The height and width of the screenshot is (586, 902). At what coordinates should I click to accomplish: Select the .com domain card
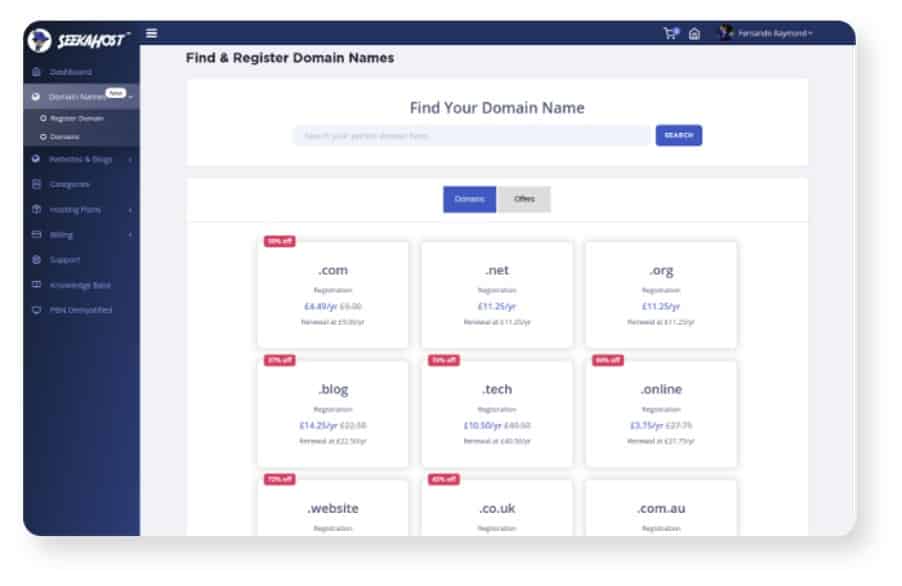pyautogui.click(x=333, y=294)
